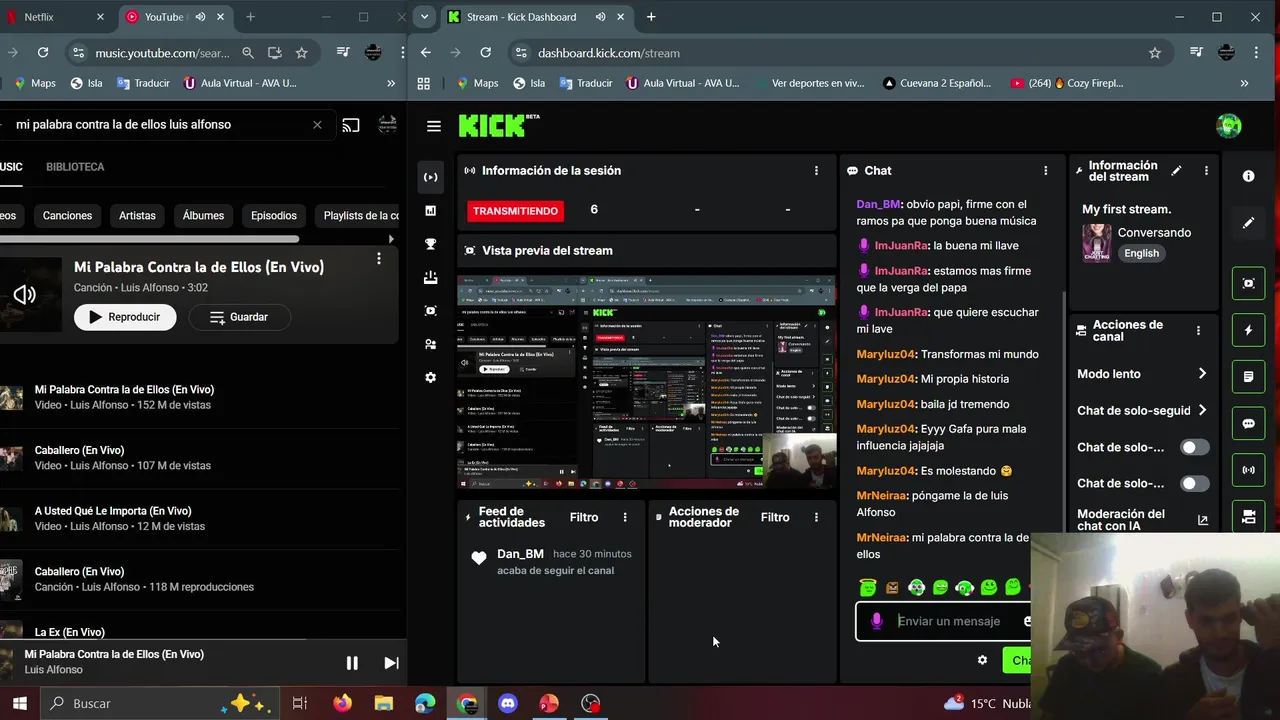The width and height of the screenshot is (1280, 720).
Task: Click the TRANSMITIENDO status badge
Action: click(516, 211)
